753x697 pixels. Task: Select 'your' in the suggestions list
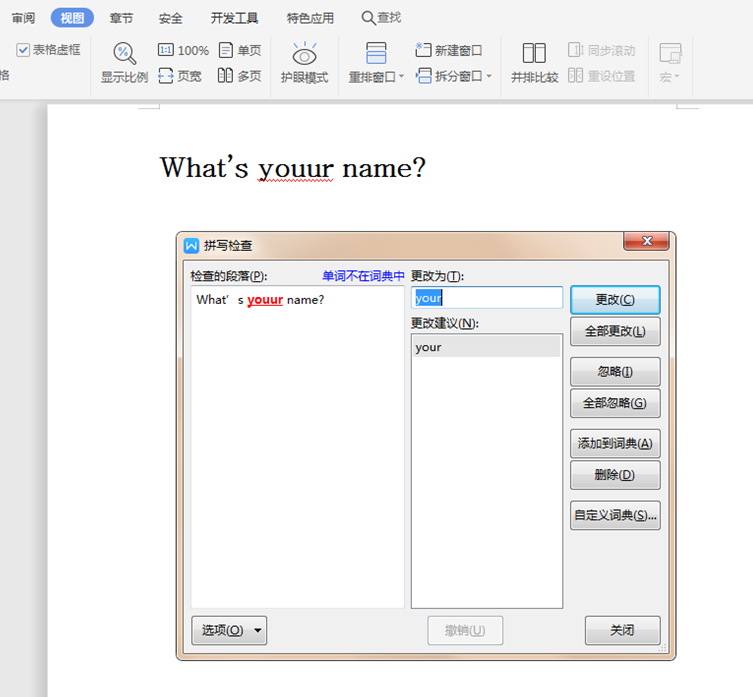pyautogui.click(x=486, y=347)
